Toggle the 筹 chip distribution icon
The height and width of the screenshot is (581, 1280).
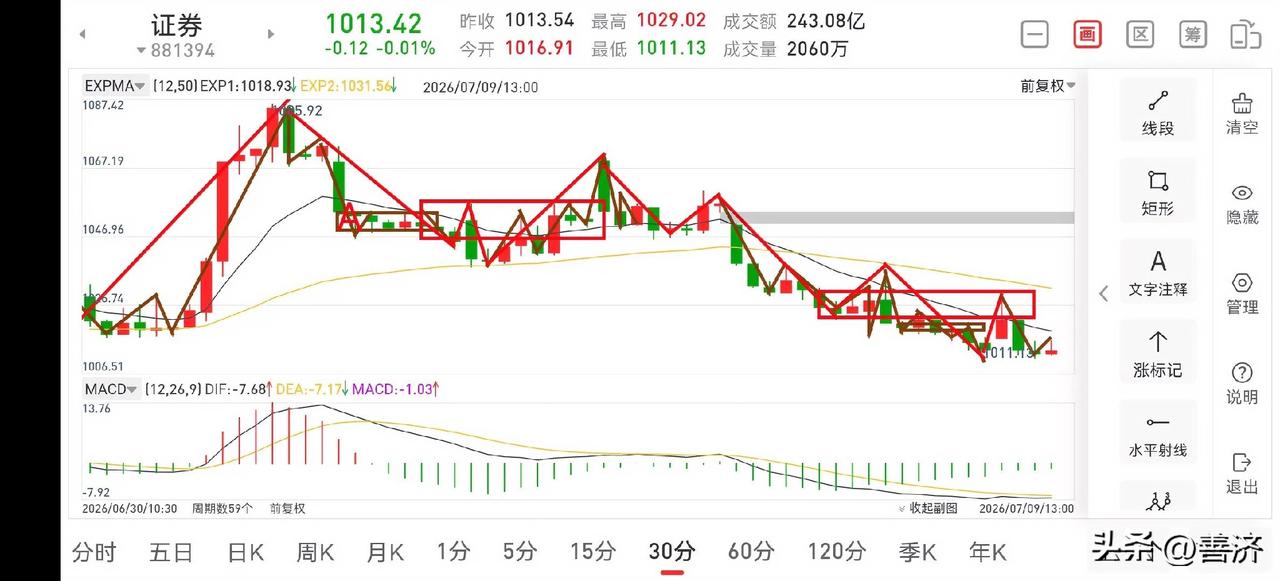pyautogui.click(x=1192, y=34)
